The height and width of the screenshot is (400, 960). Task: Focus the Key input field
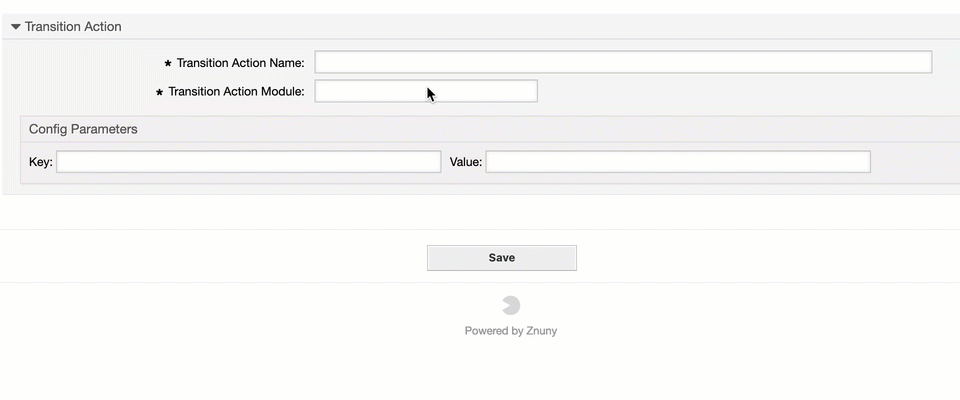[248, 162]
